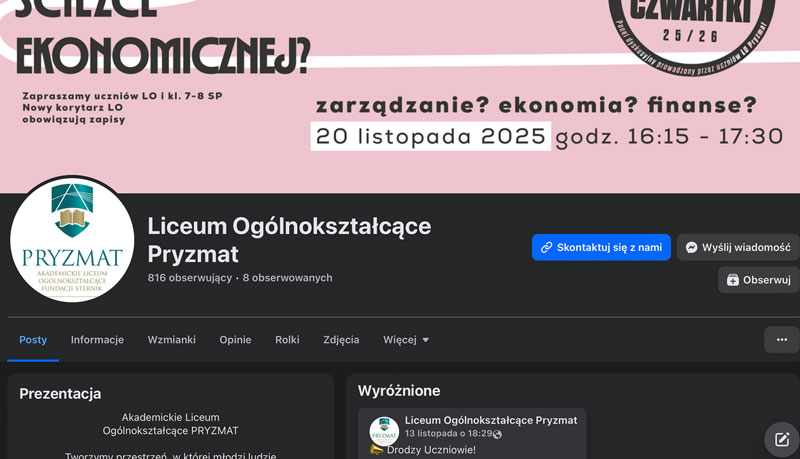800x459 pixels.
Task: Open the three-dots page options menu
Action: [782, 340]
